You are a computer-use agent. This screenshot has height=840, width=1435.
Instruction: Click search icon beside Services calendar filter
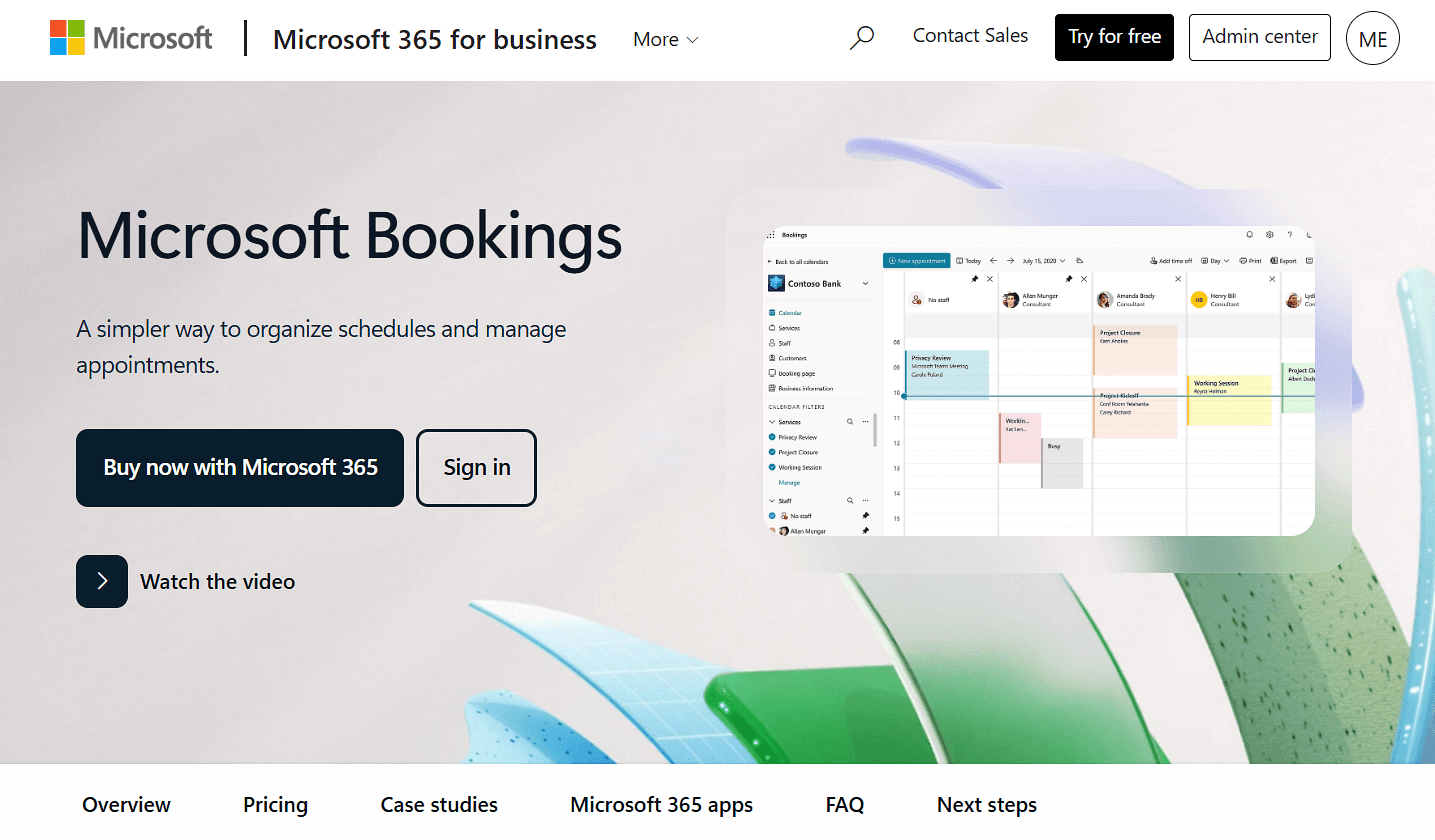(x=850, y=422)
